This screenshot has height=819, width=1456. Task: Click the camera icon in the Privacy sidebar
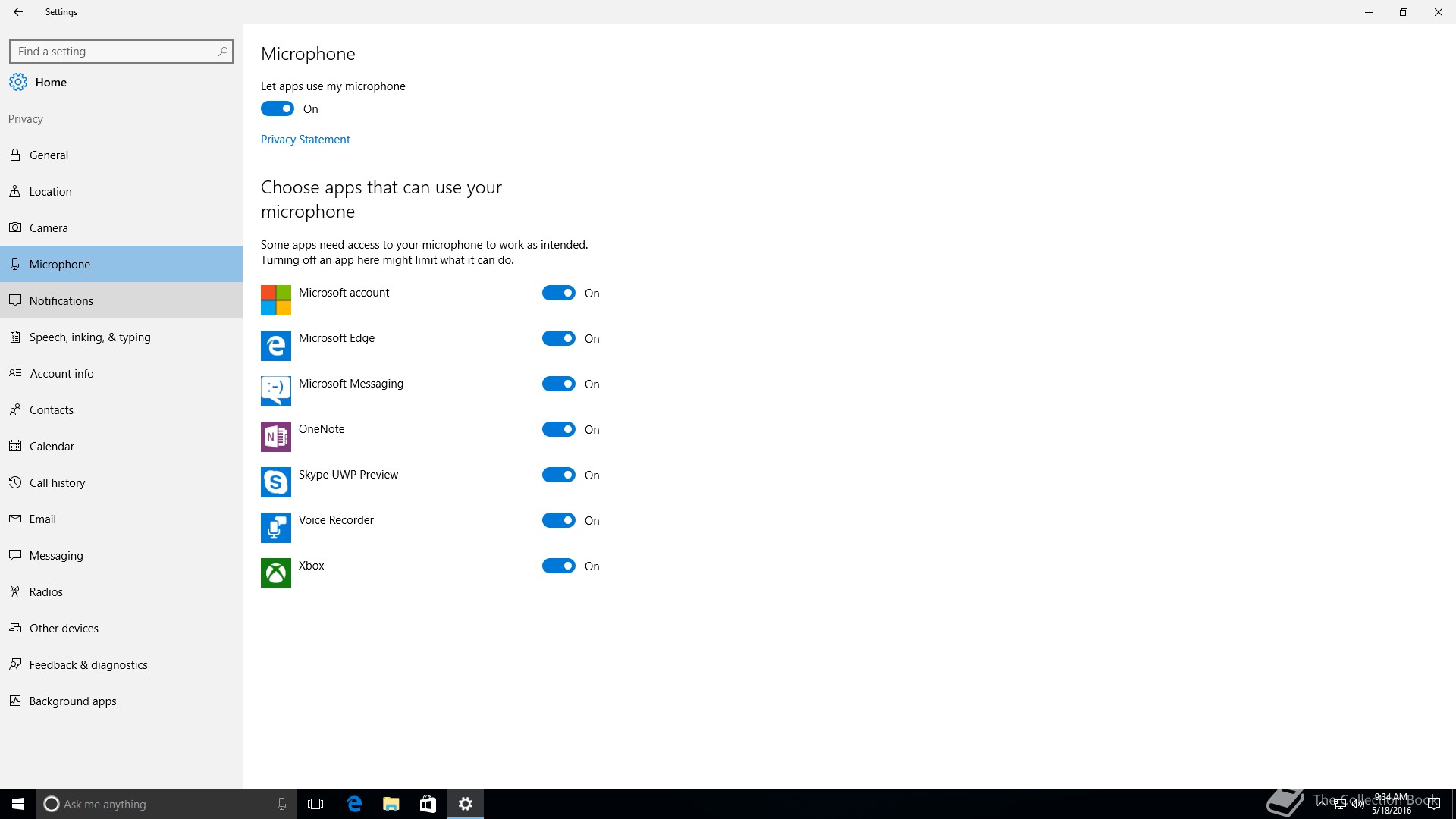coord(15,227)
